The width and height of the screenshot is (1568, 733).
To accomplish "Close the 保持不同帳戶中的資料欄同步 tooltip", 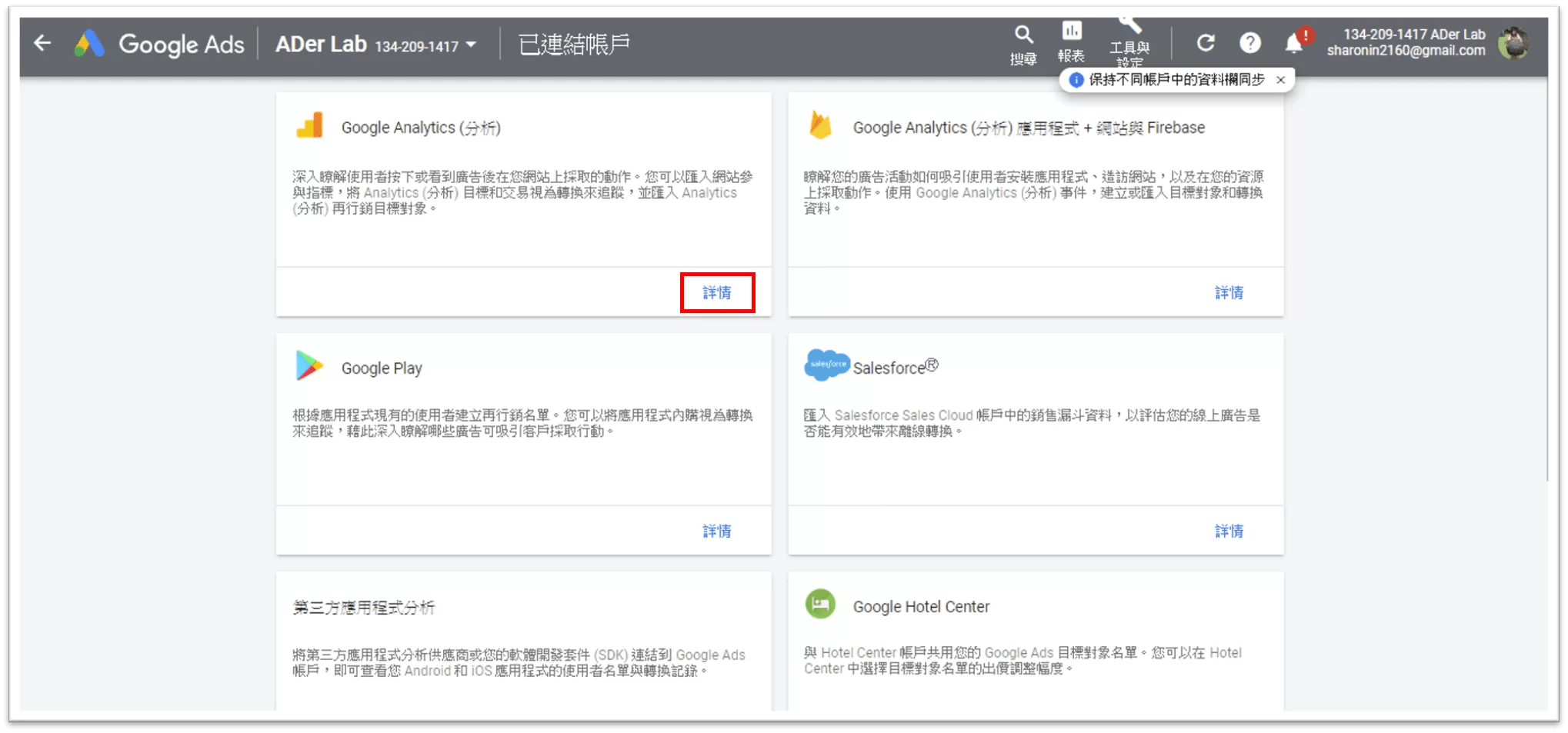I will (x=1280, y=80).
